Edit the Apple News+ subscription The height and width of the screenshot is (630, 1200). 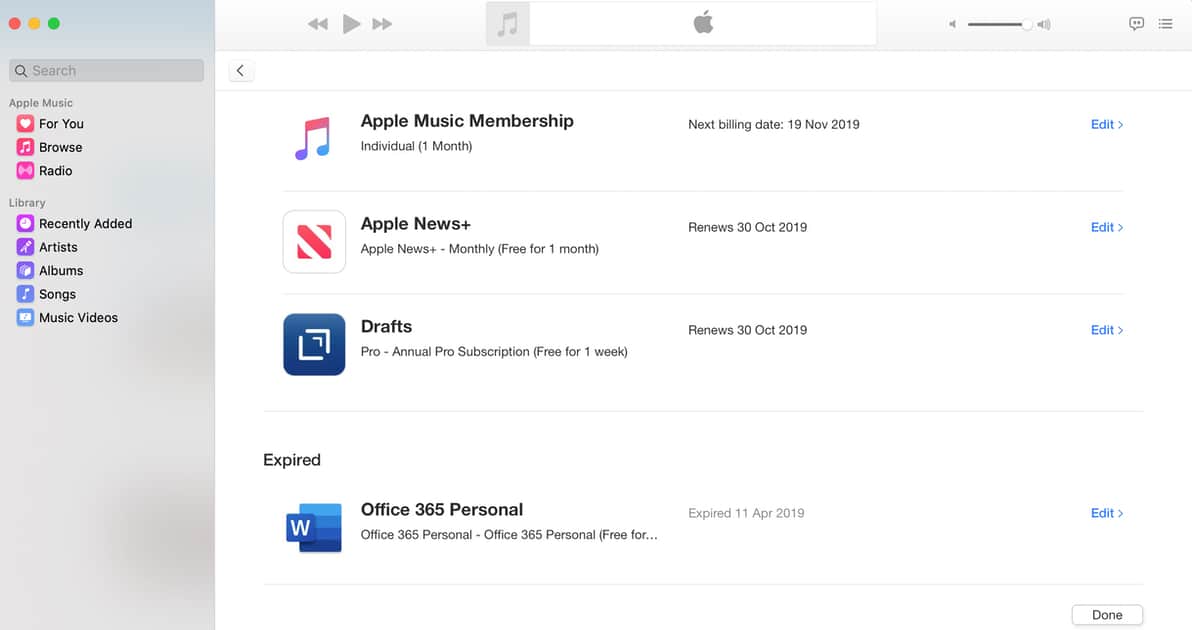pos(1106,227)
